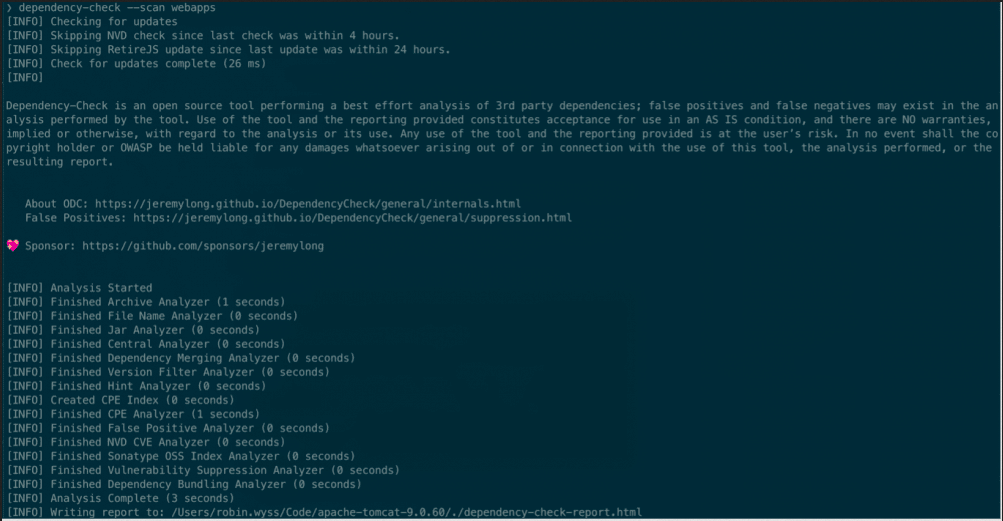
Task: Click the prompt chevron before the command
Action: coord(9,8)
